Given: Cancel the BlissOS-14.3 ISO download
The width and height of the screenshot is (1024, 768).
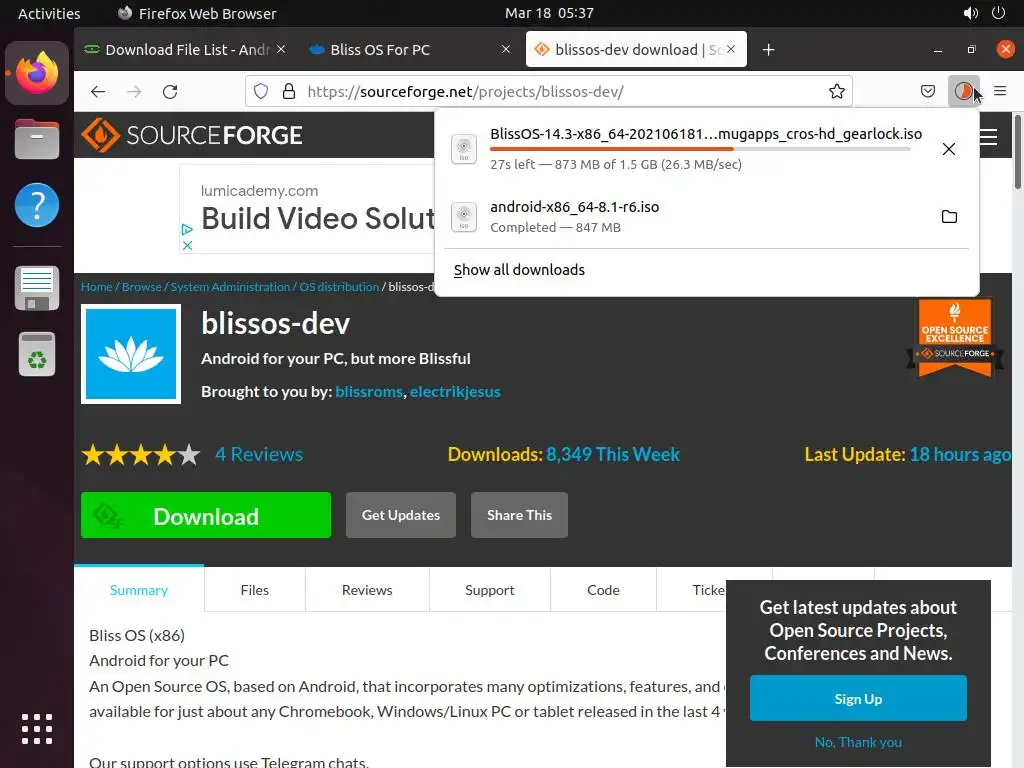Looking at the screenshot, I should click(949, 149).
